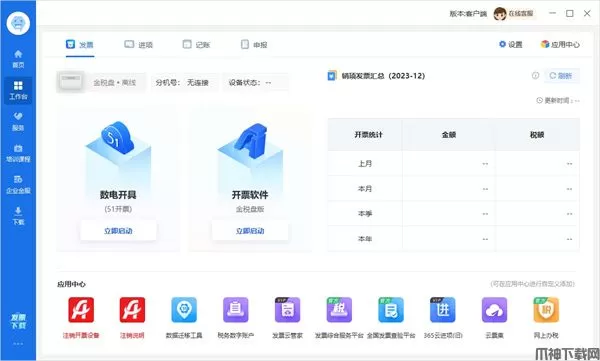This screenshot has height=361, width=600.
Task: Switch to the 发票 tab
Action: click(x=80, y=45)
